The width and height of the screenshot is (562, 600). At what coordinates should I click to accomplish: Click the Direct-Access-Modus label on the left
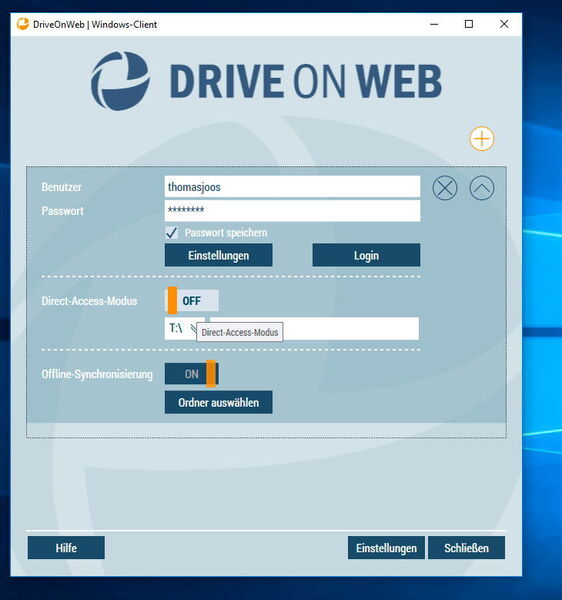(x=89, y=301)
